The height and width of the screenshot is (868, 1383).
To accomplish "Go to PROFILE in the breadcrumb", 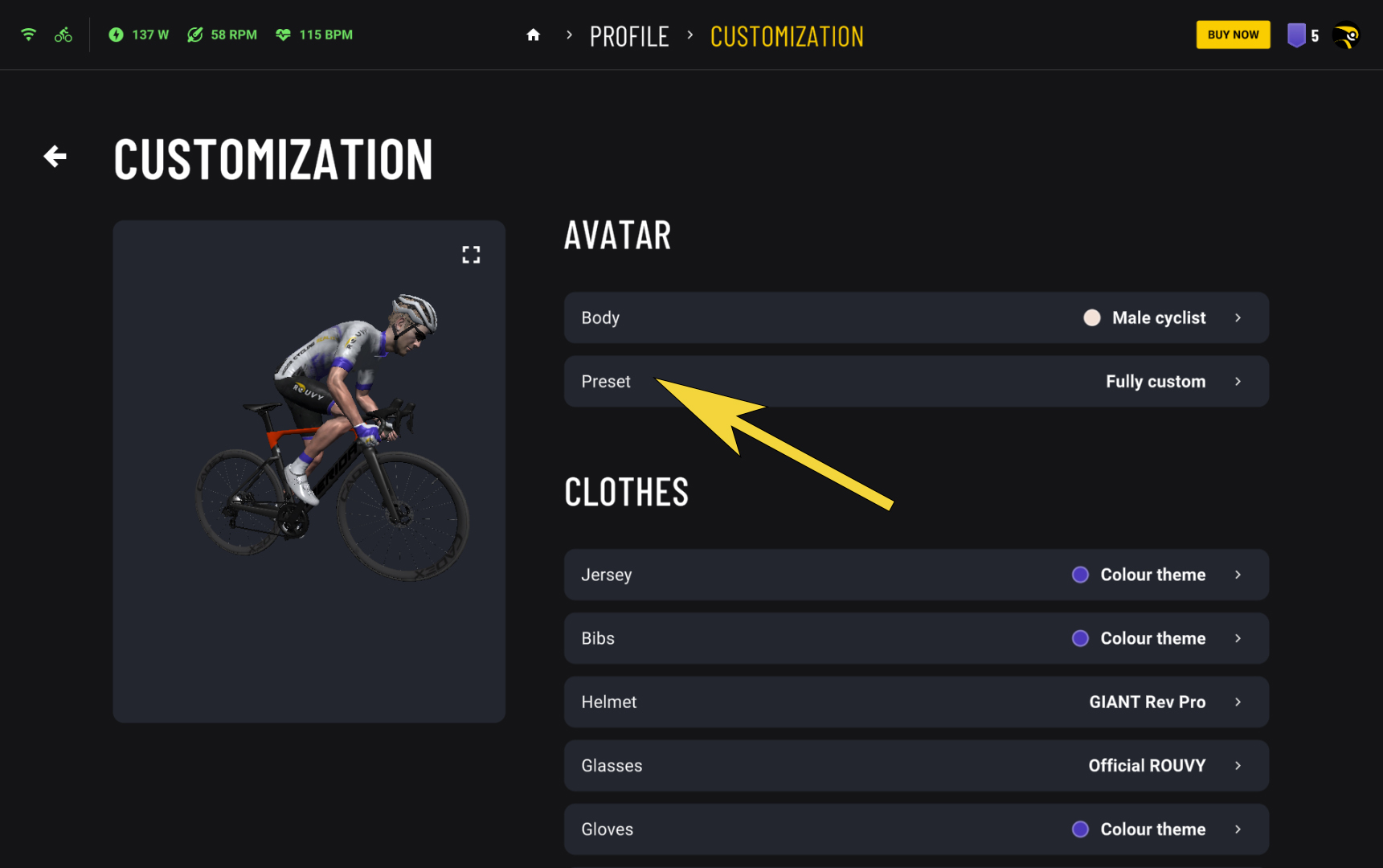I will pyautogui.click(x=629, y=36).
